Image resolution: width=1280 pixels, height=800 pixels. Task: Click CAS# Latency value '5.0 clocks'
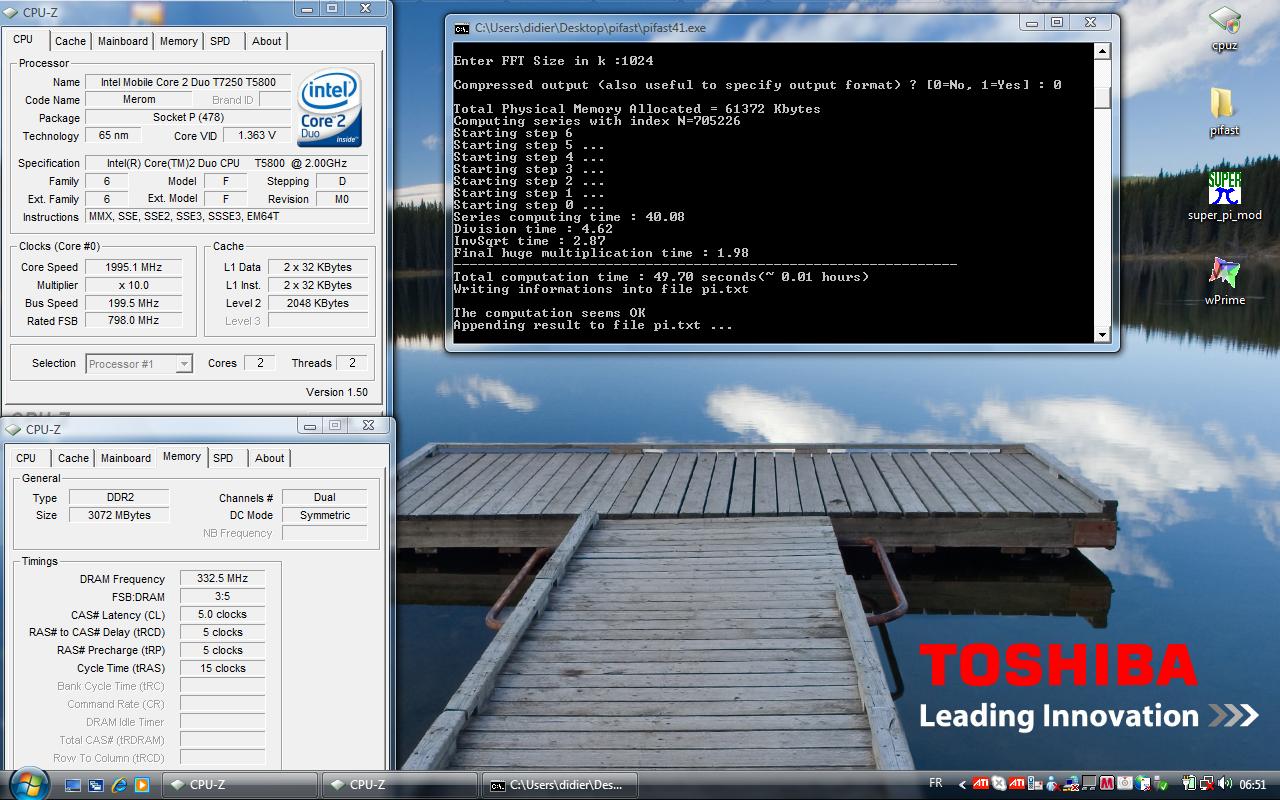pos(222,614)
